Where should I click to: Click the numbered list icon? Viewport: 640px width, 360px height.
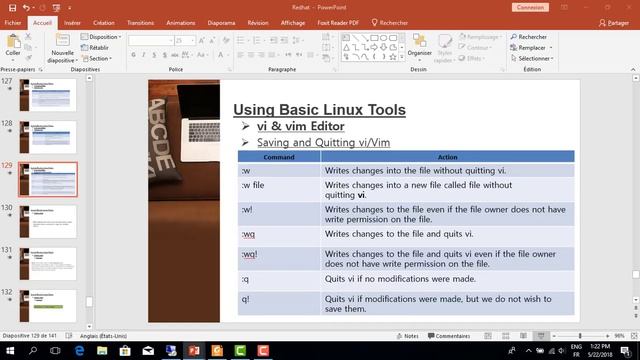(x=256, y=40)
